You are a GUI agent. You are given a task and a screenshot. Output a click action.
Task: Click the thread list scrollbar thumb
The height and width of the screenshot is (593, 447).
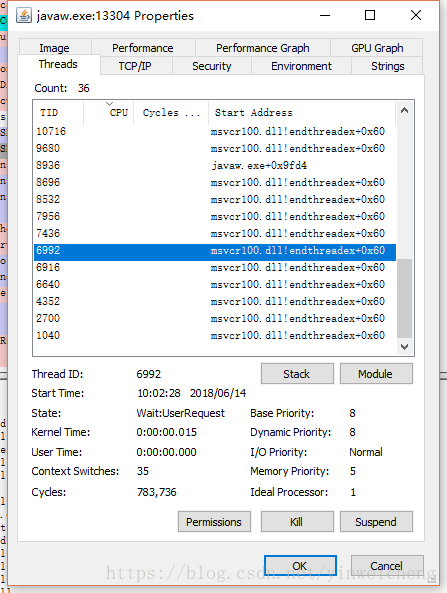point(404,298)
